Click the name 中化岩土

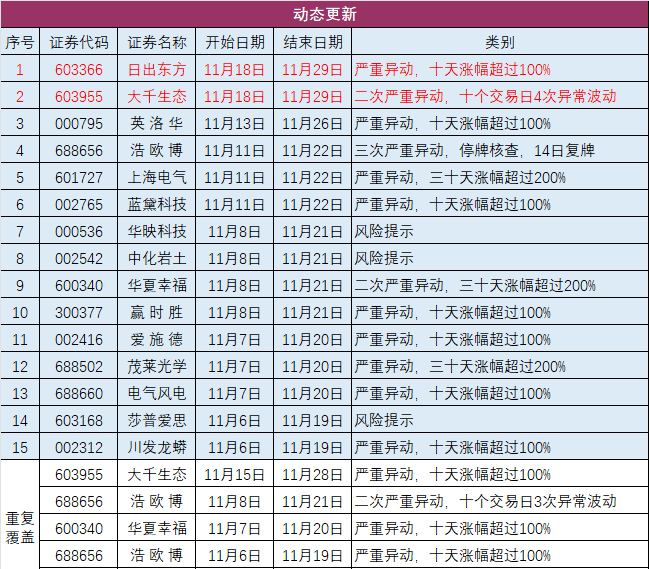point(156,259)
